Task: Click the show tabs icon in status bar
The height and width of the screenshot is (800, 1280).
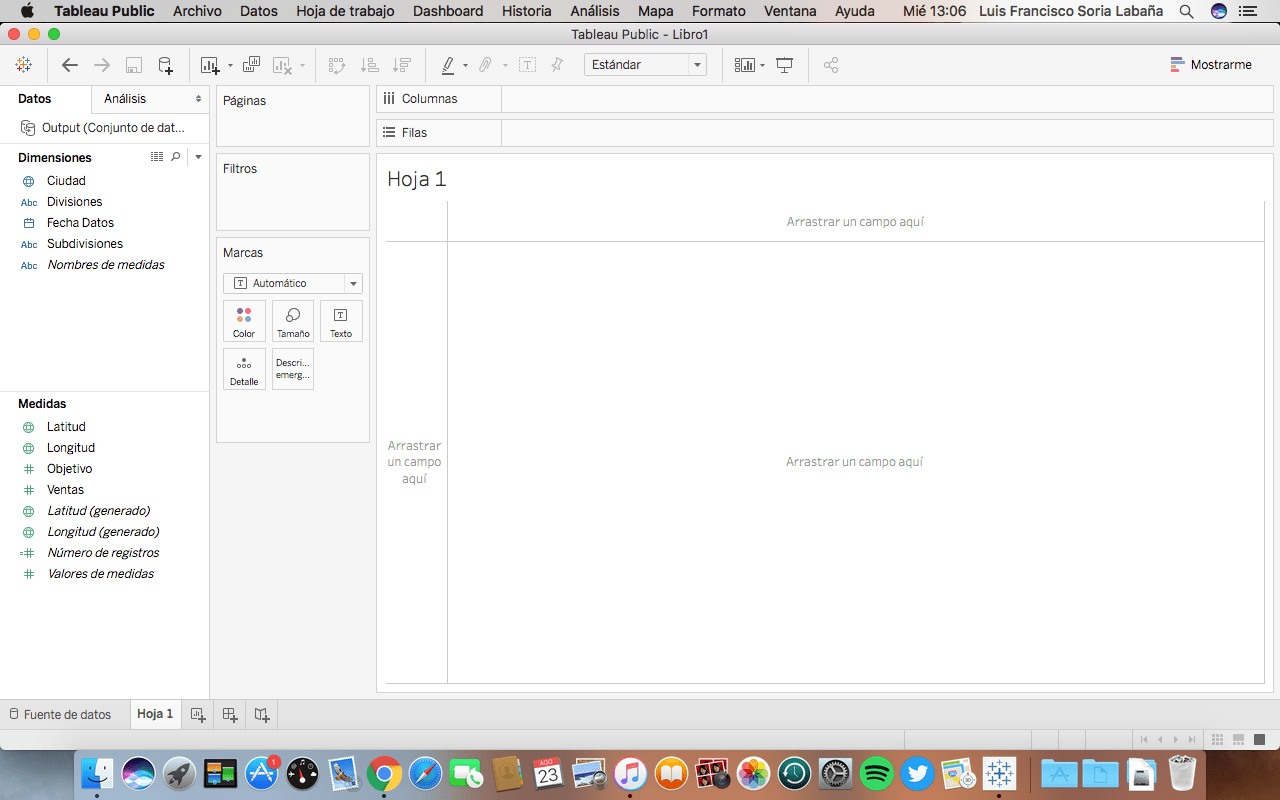Action: pos(1260,739)
